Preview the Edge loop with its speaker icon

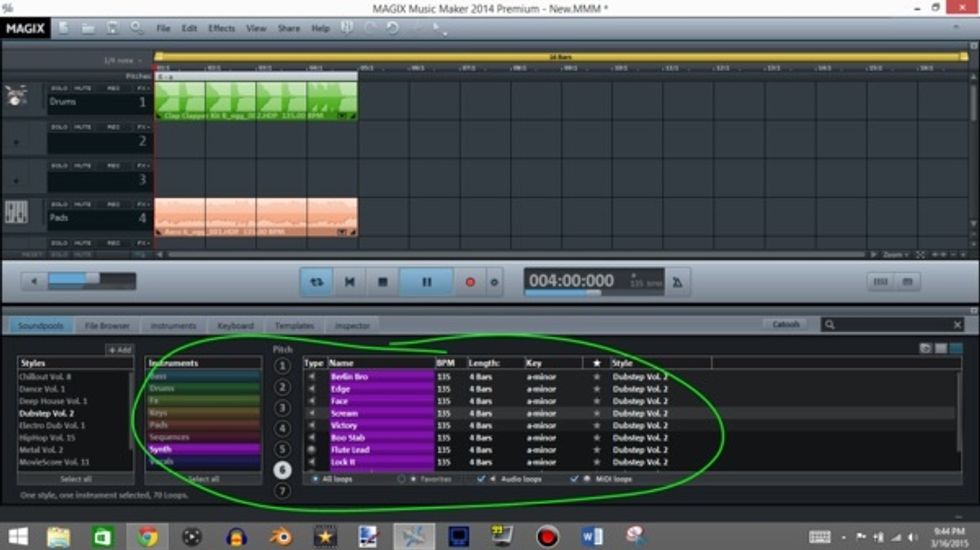tap(312, 388)
